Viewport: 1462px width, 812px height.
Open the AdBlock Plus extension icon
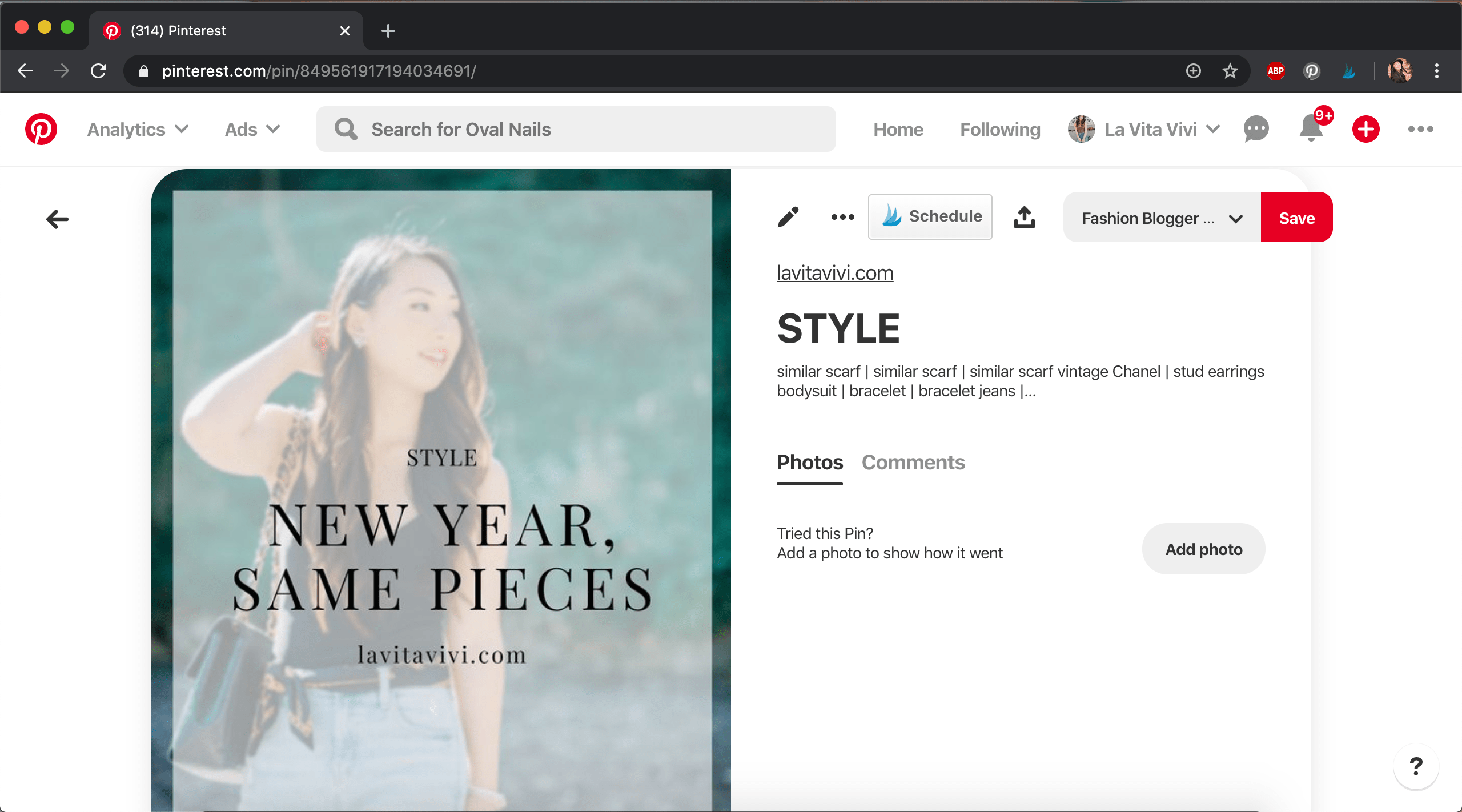(1275, 71)
